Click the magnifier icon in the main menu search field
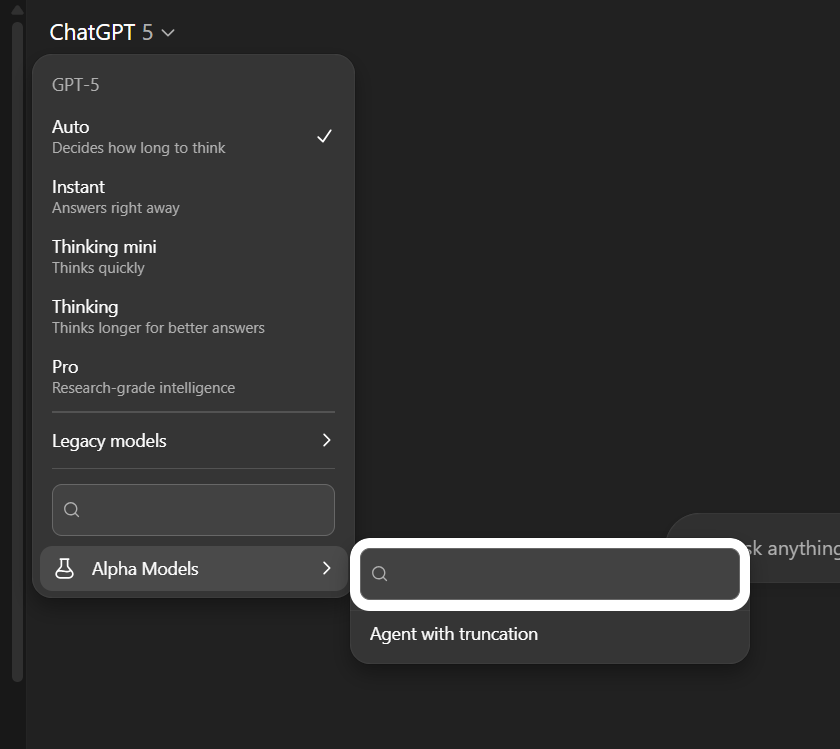Image resolution: width=840 pixels, height=749 pixels. [71, 510]
